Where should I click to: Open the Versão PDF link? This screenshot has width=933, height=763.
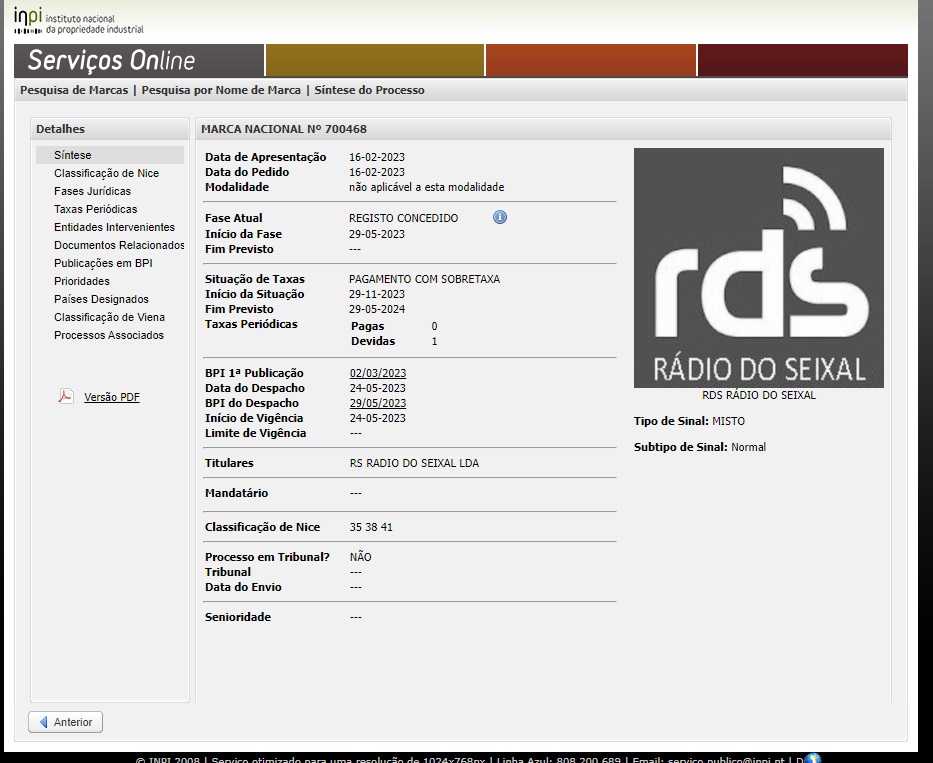click(112, 397)
